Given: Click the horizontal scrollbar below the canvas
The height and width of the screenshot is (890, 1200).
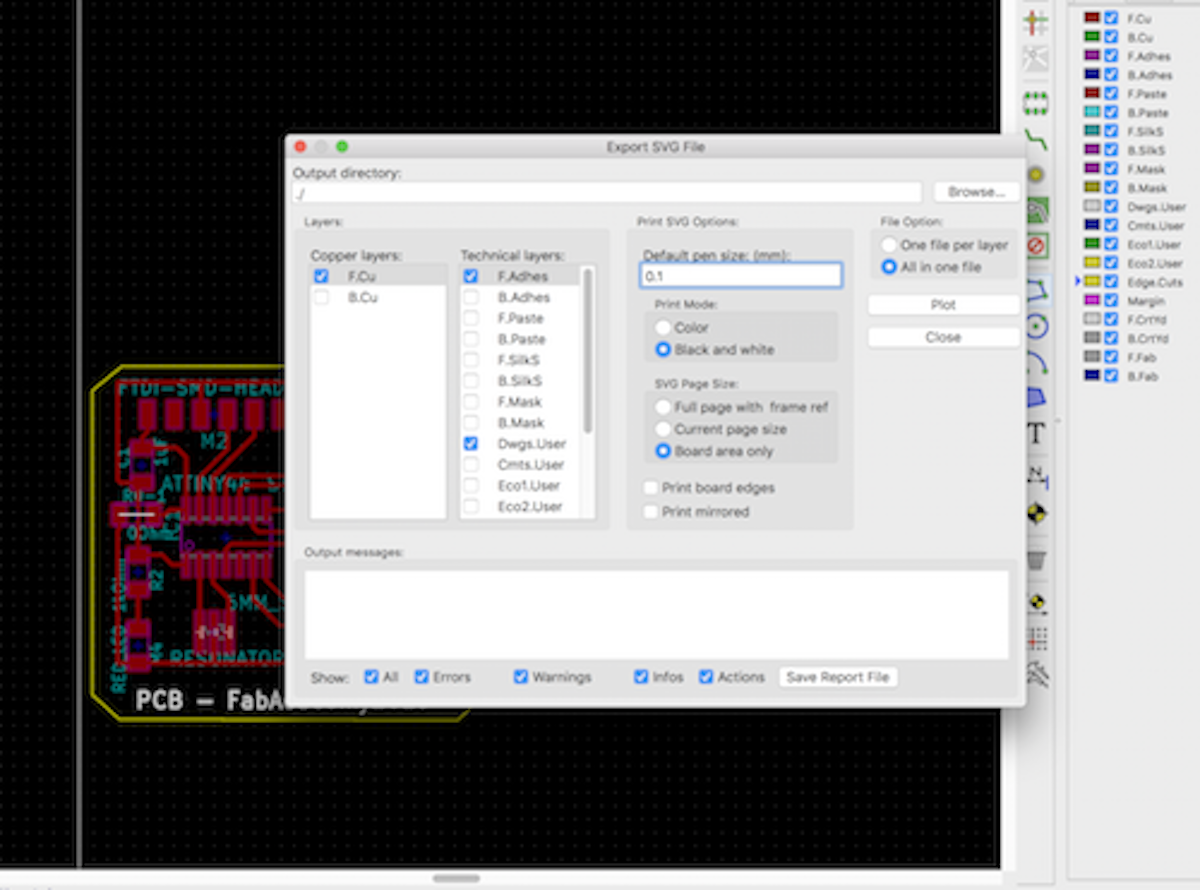Looking at the screenshot, I should 457,878.
